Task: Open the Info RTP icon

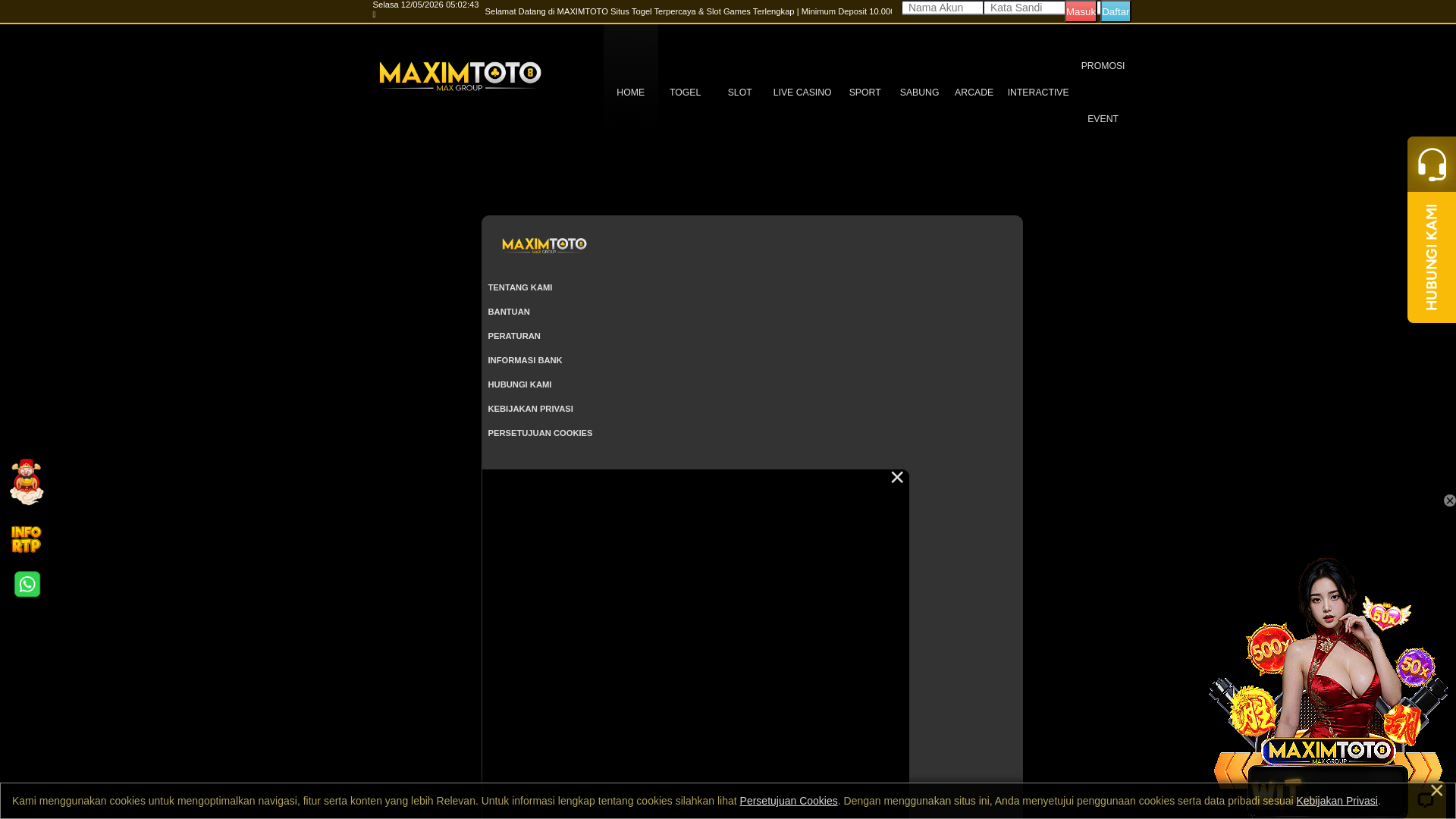Action: pyautogui.click(x=27, y=539)
